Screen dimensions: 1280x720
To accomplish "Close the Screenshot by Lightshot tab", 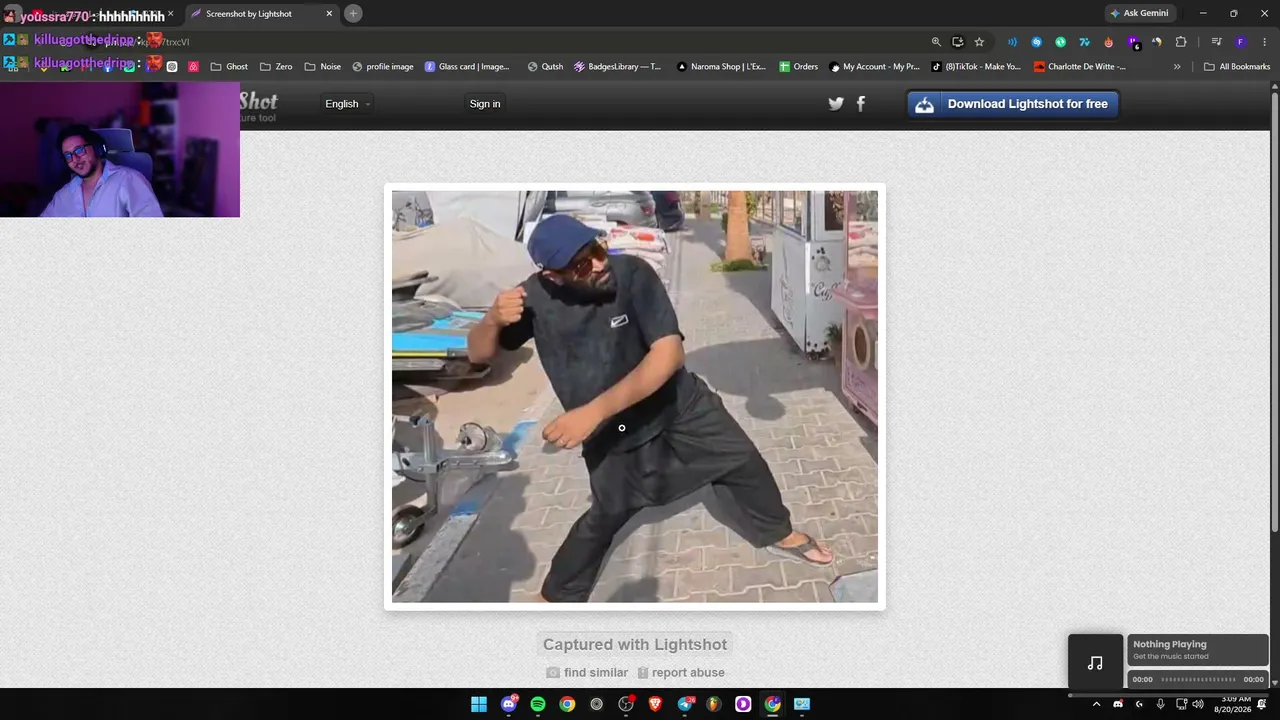I will tap(329, 14).
